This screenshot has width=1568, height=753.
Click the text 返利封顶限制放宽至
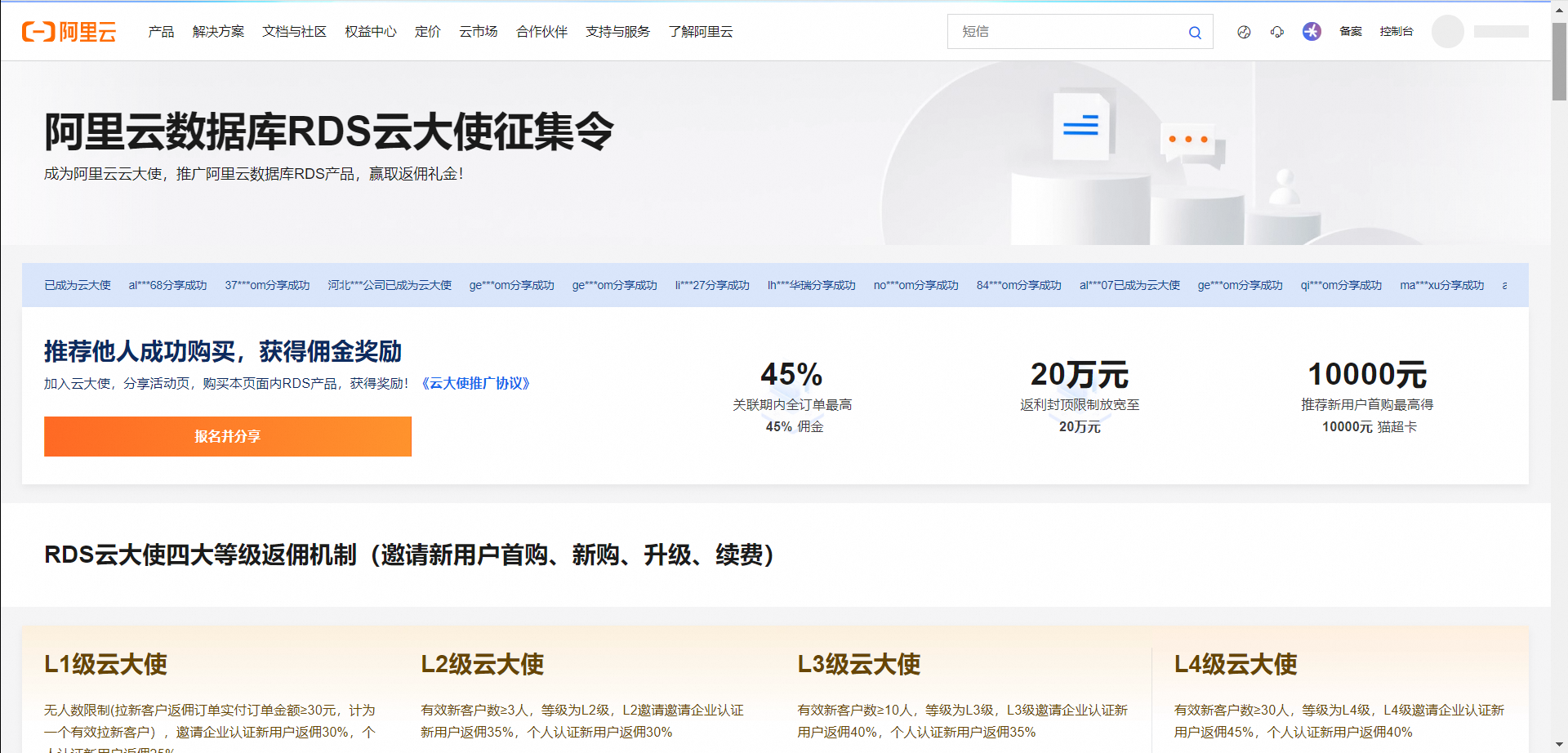point(1080,405)
